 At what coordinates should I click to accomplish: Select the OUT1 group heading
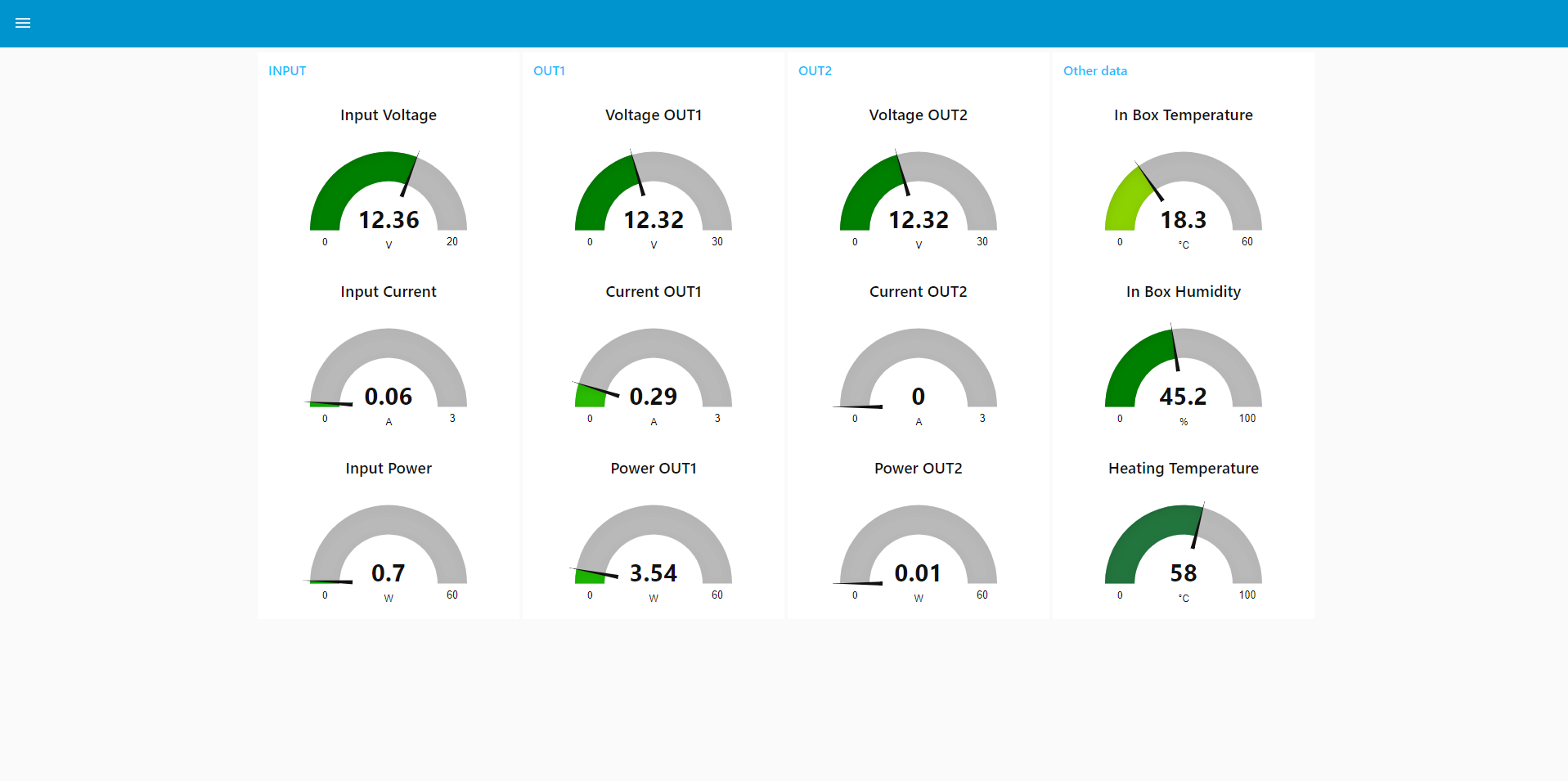pos(549,71)
